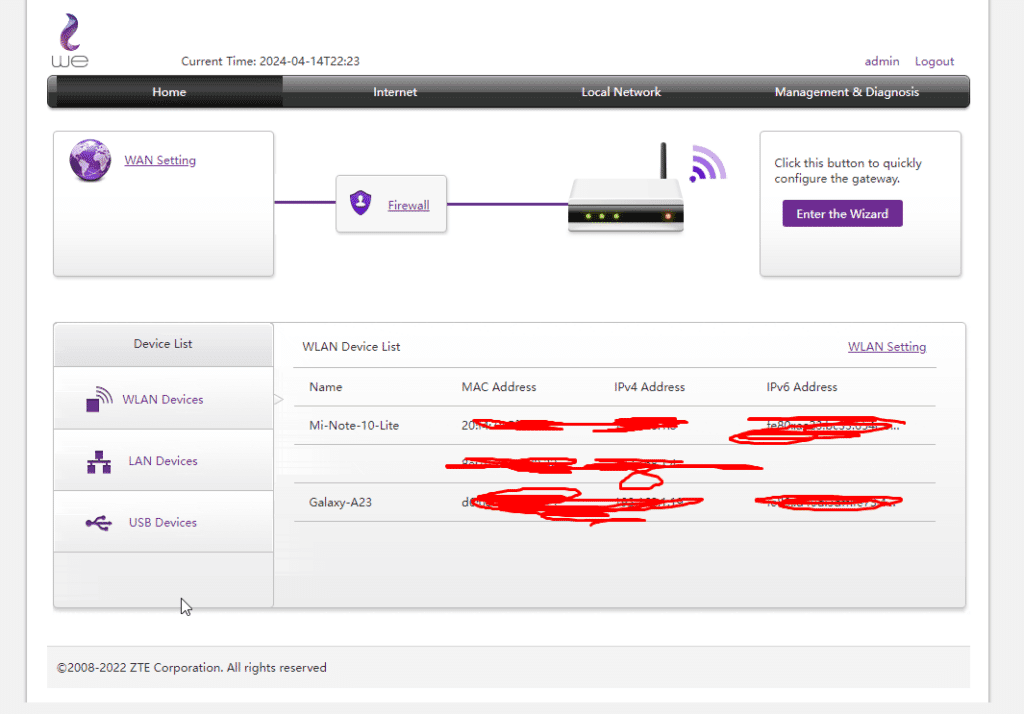The height and width of the screenshot is (714, 1024).
Task: Click the Logout link
Action: pos(934,61)
